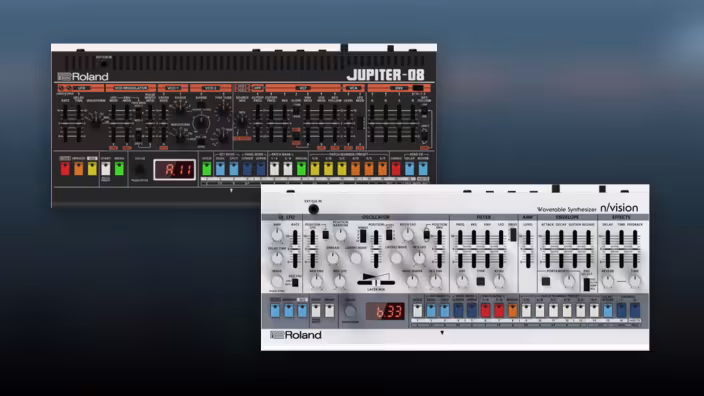
Task: Click the Roland logo on Jupiter-08
Action: [x=83, y=76]
